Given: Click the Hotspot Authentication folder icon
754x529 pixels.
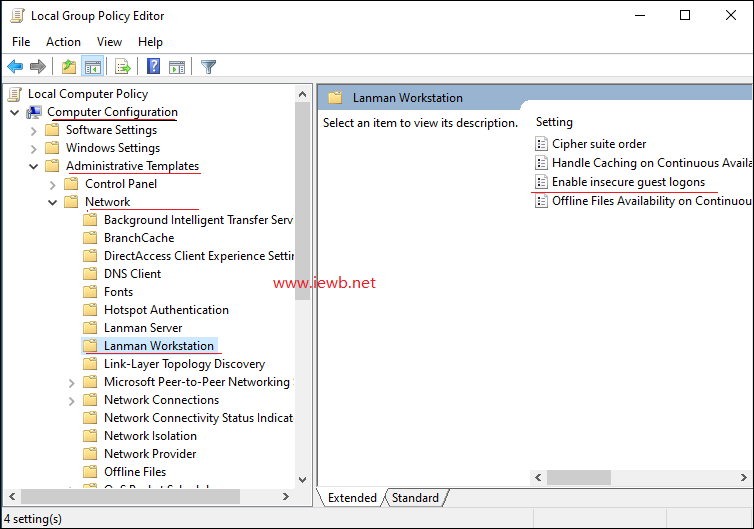Looking at the screenshot, I should point(90,310).
